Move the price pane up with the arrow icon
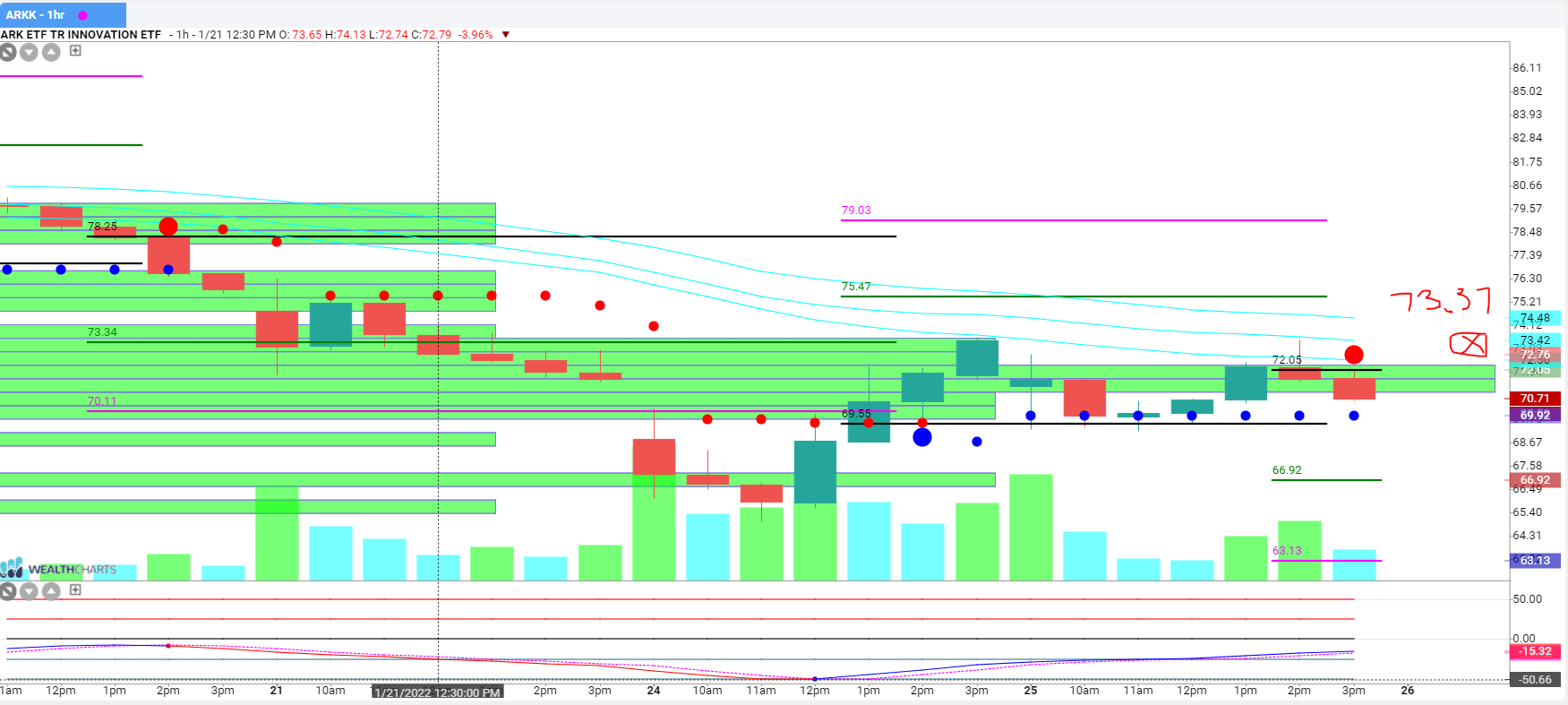 [52, 52]
